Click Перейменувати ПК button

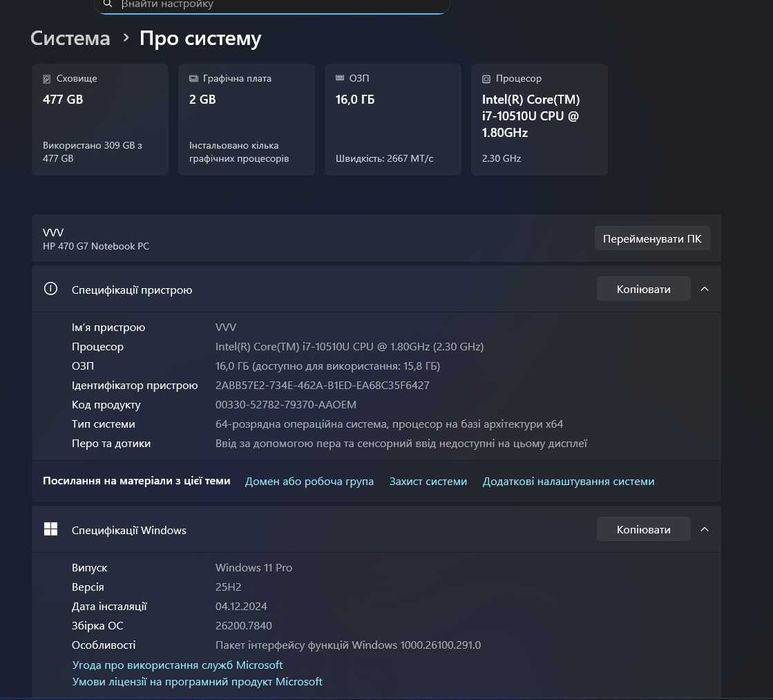pos(652,239)
